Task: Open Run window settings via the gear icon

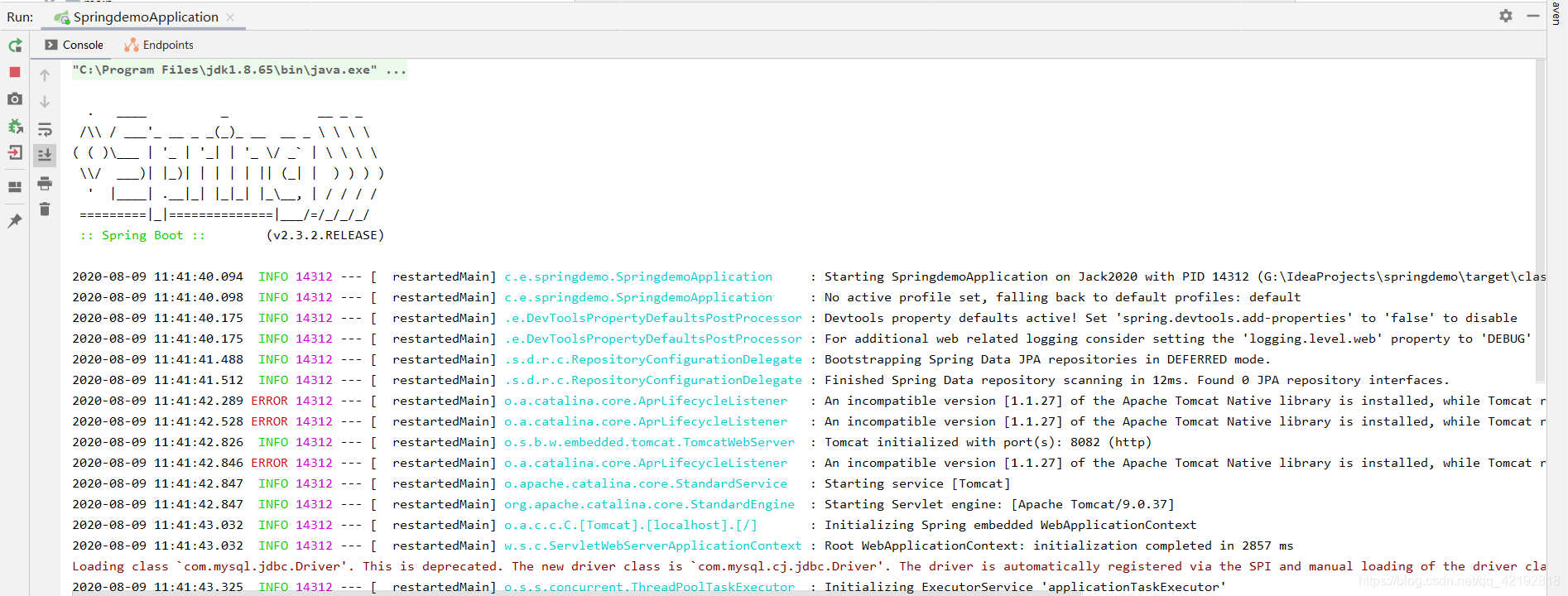Action: pos(1506,16)
